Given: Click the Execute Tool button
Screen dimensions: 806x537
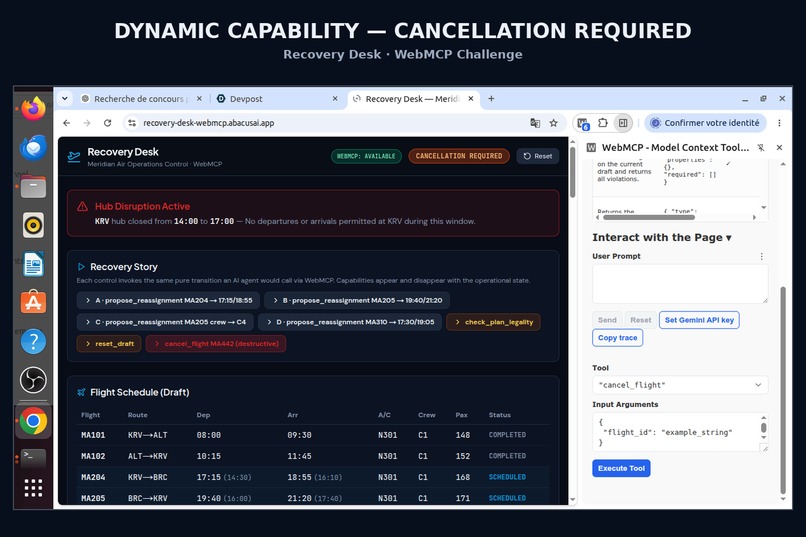Looking at the screenshot, I should pyautogui.click(x=621, y=468).
